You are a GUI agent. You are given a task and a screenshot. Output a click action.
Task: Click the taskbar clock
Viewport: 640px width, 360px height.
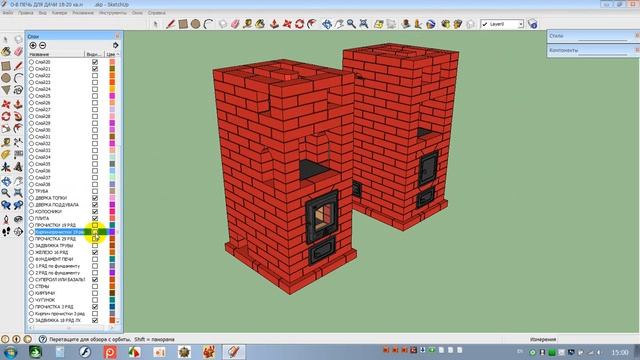coord(620,352)
